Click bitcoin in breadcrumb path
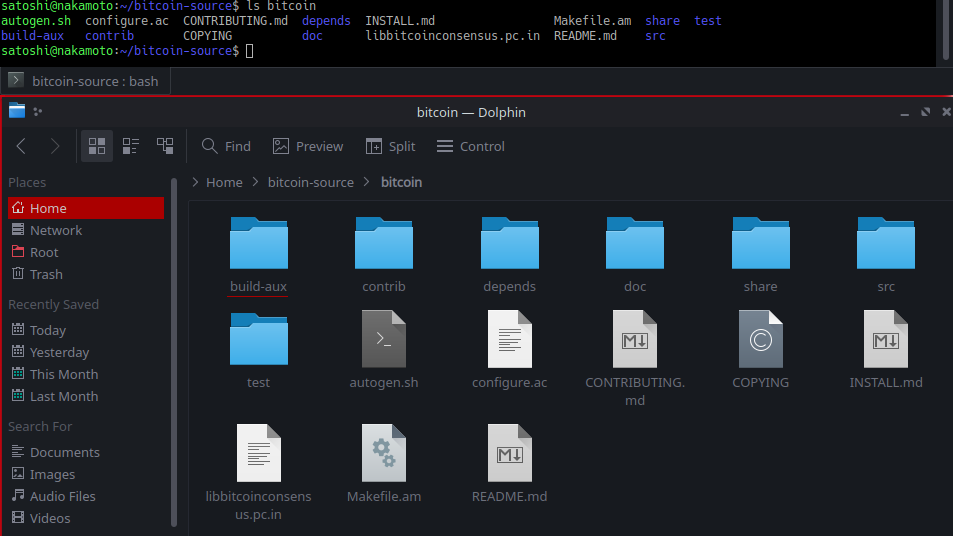 401,182
